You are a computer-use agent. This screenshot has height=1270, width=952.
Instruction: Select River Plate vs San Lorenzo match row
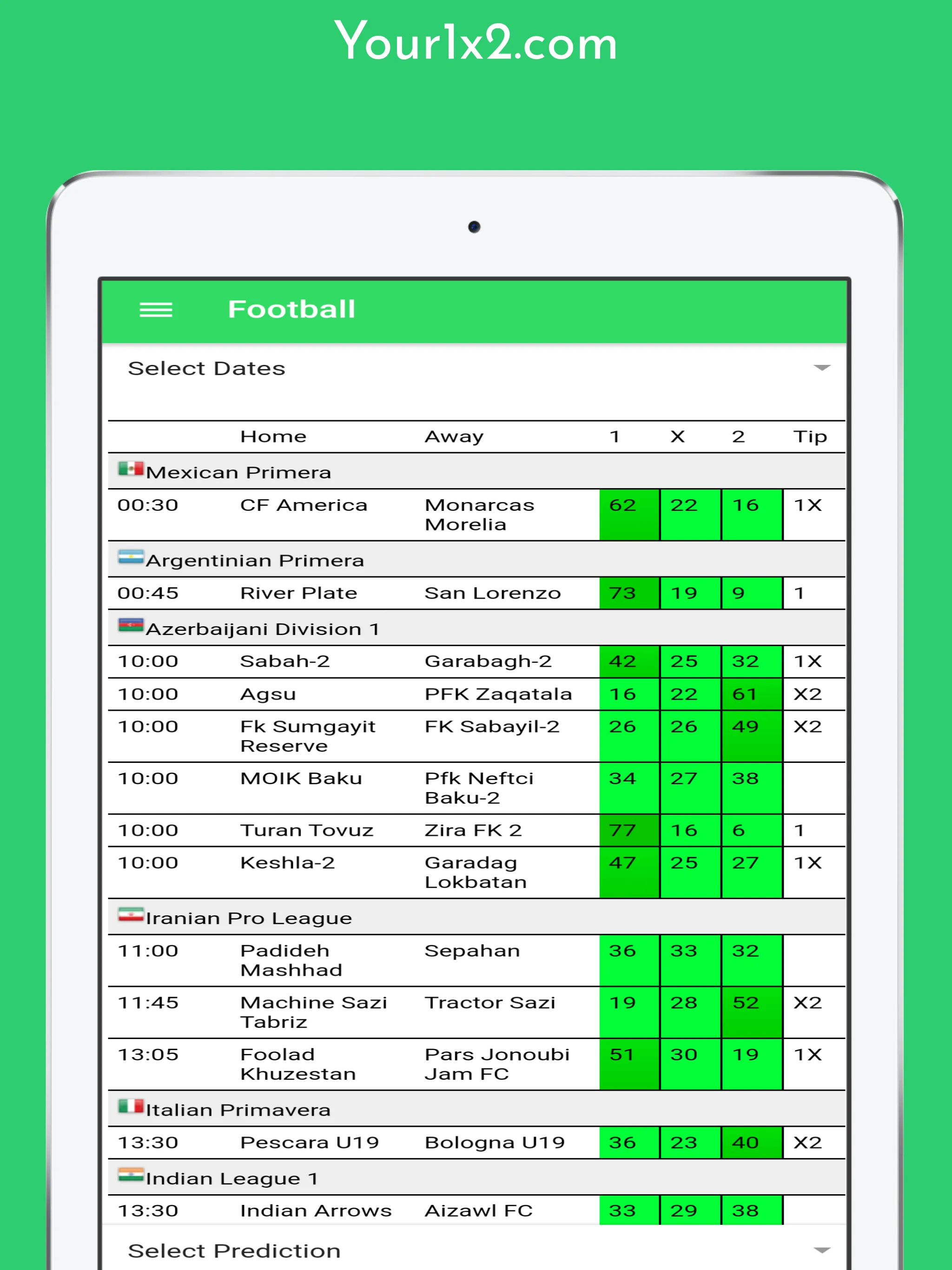coord(476,594)
